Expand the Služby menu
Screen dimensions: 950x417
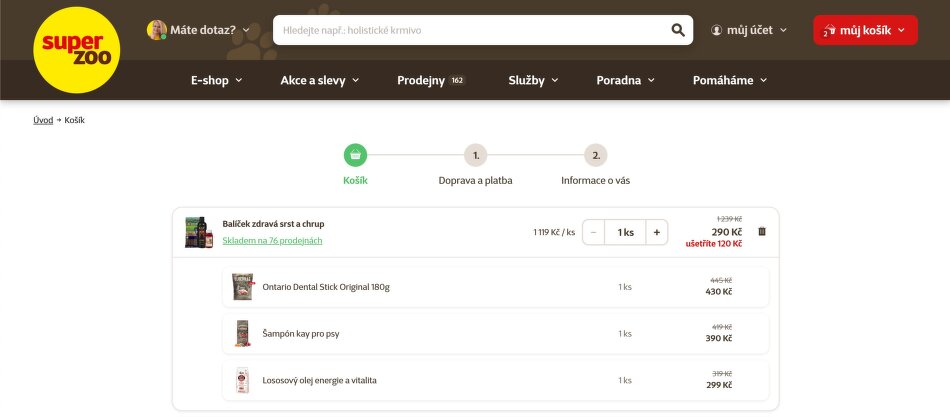point(533,80)
